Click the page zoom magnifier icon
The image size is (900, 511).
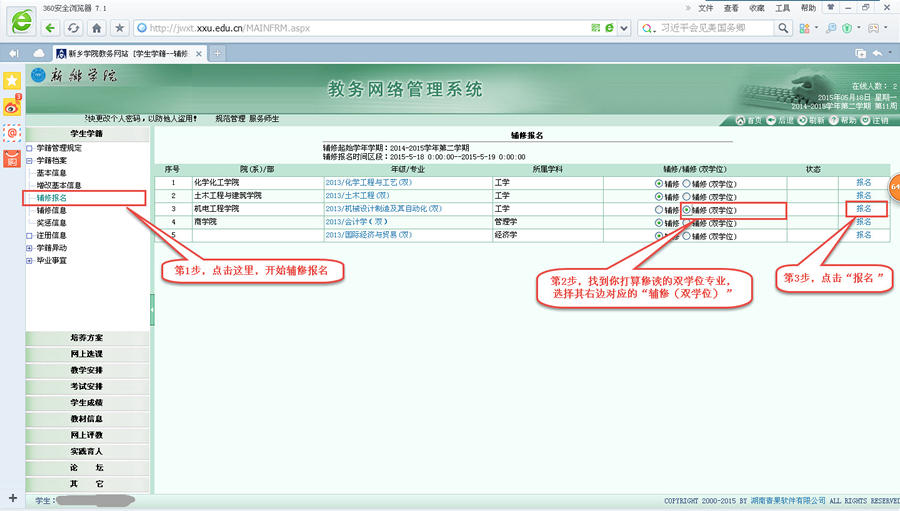831,28
